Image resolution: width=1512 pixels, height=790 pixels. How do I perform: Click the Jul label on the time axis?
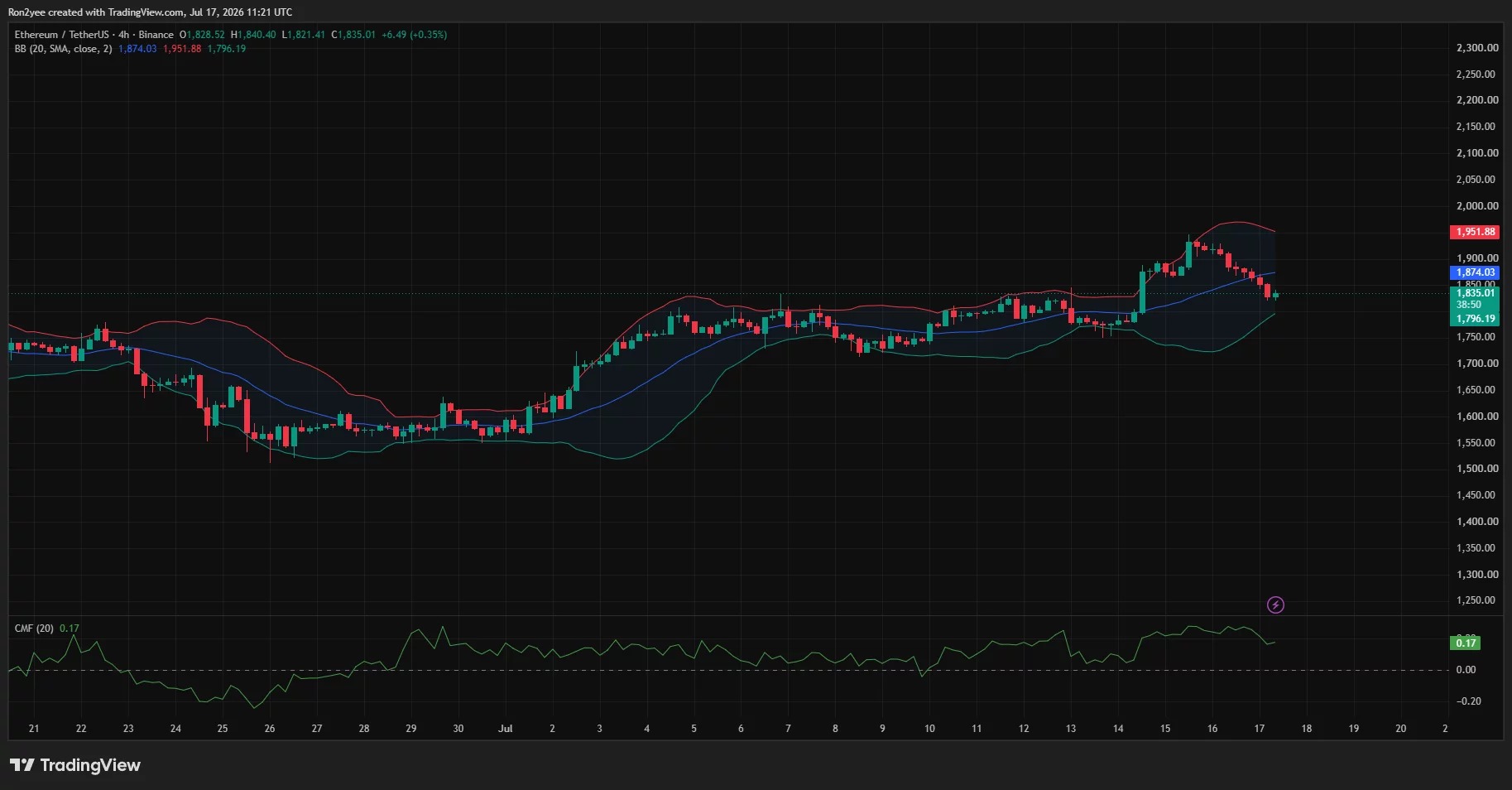coord(505,729)
